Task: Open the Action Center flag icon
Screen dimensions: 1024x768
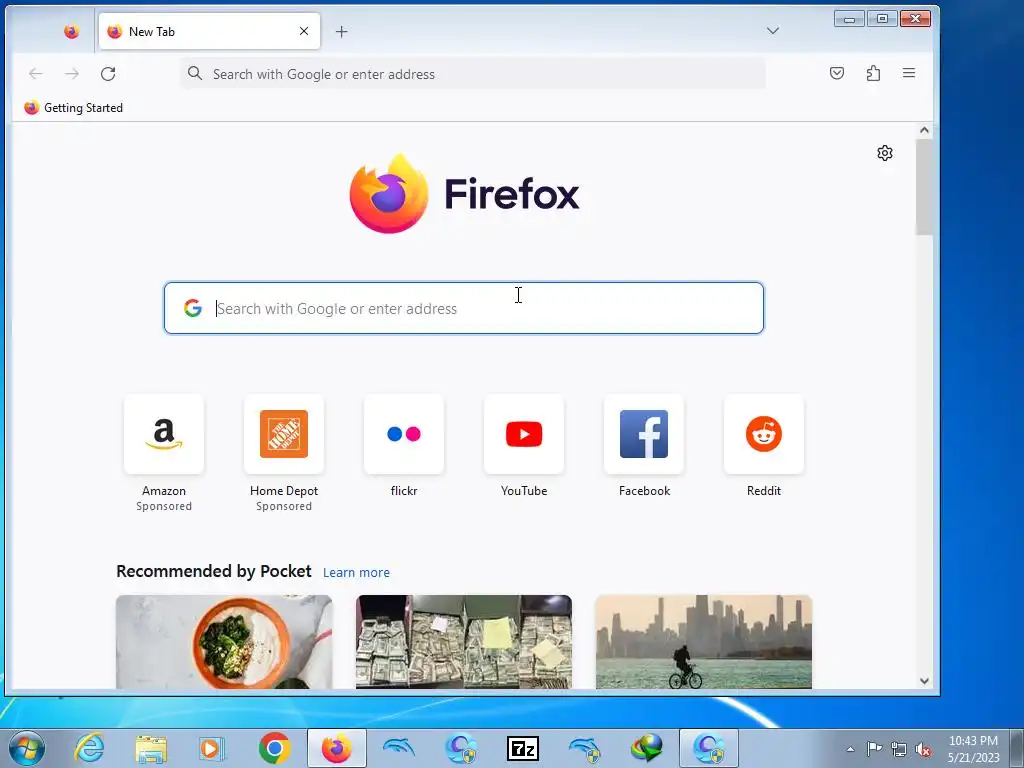Action: (874, 749)
